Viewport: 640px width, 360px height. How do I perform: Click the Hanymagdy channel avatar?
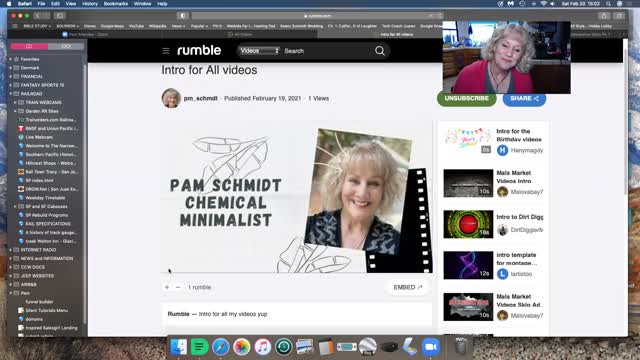coord(502,150)
